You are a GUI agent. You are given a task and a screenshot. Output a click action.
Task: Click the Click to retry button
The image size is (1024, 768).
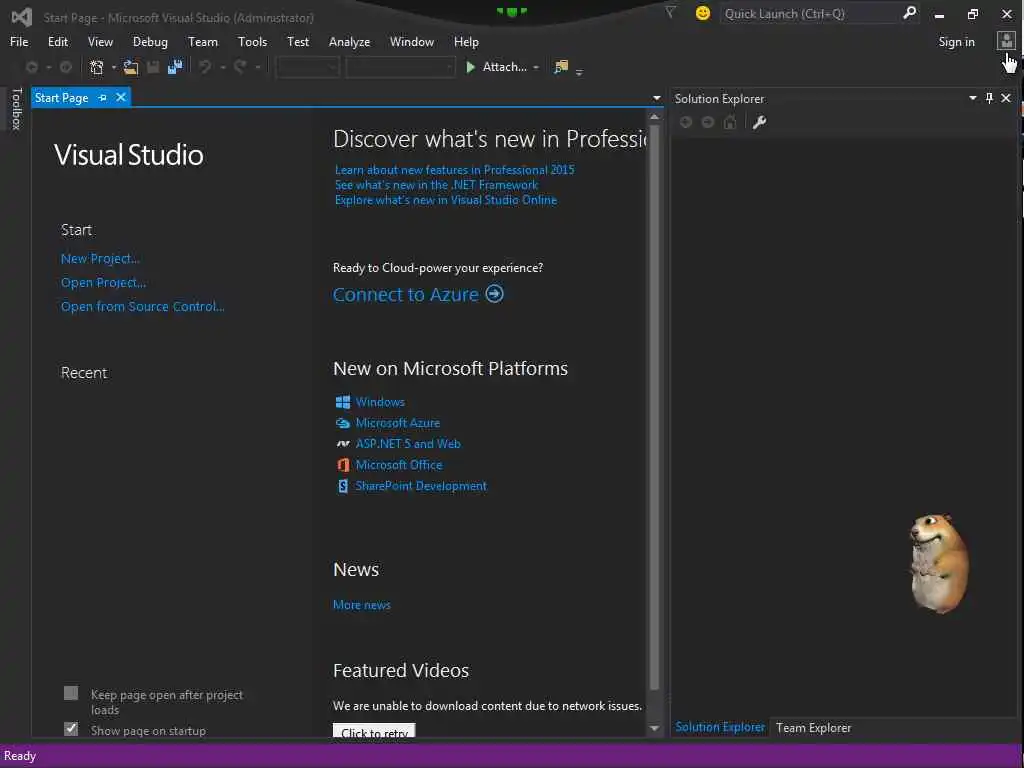point(374,731)
